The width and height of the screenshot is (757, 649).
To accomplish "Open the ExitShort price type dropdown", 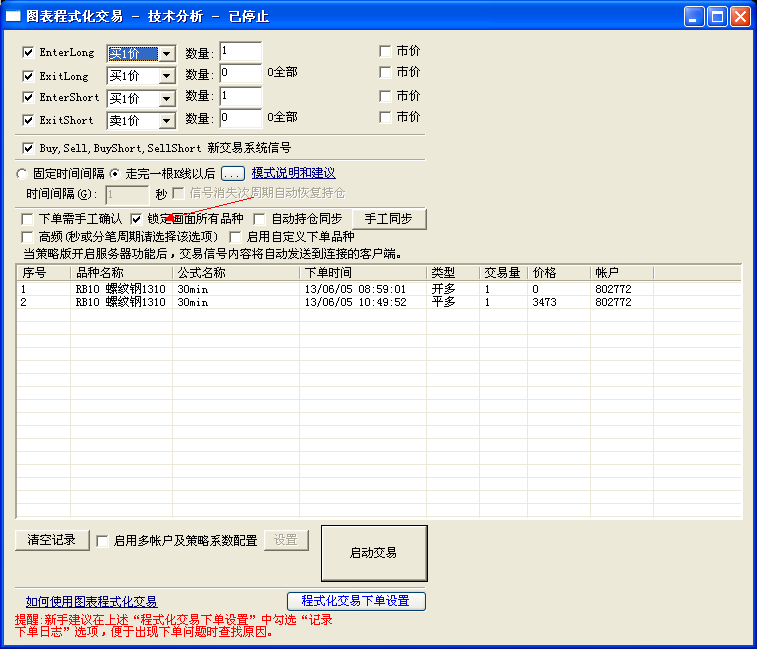I will pos(166,121).
